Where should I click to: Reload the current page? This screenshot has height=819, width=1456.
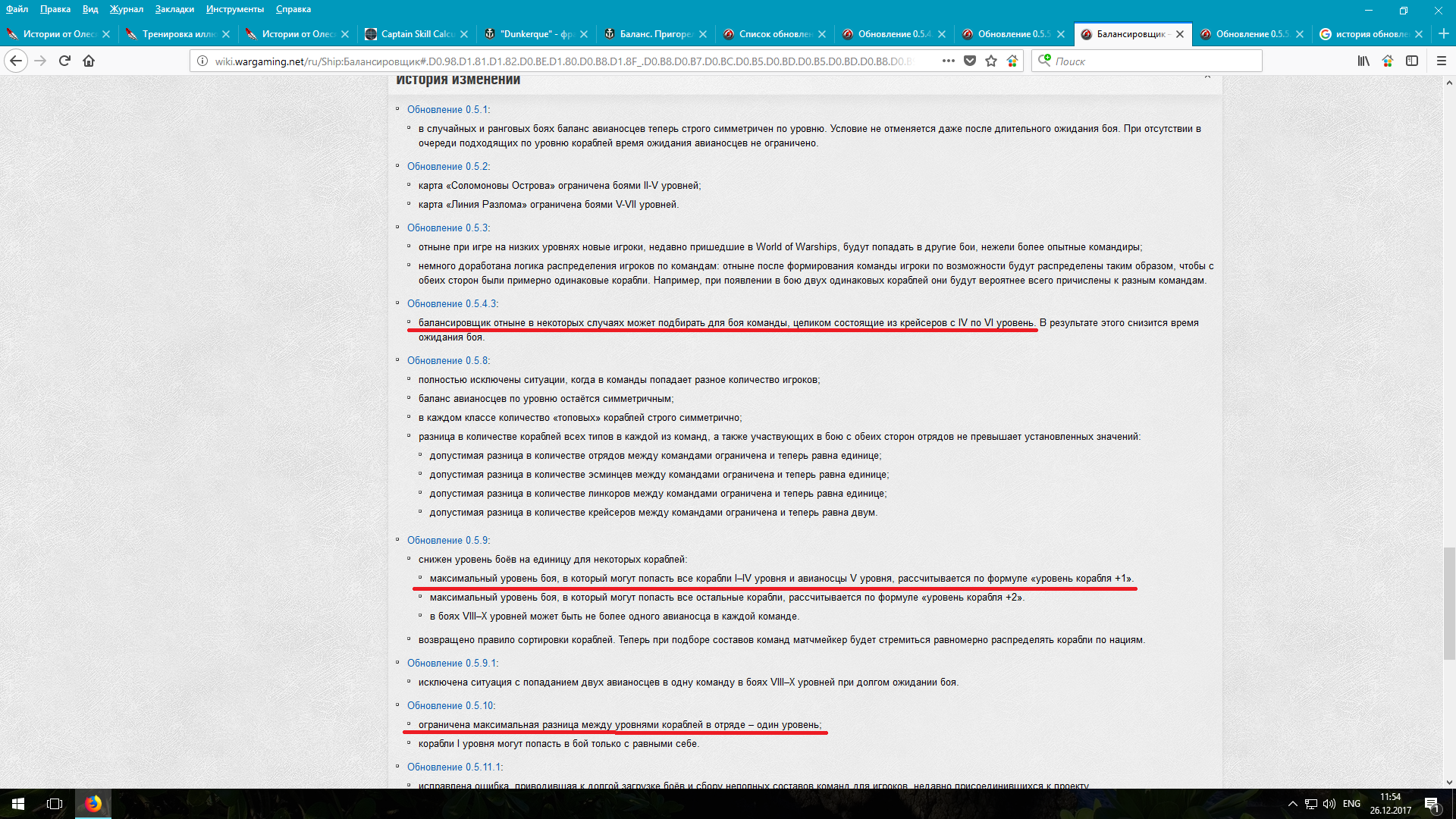(x=64, y=61)
